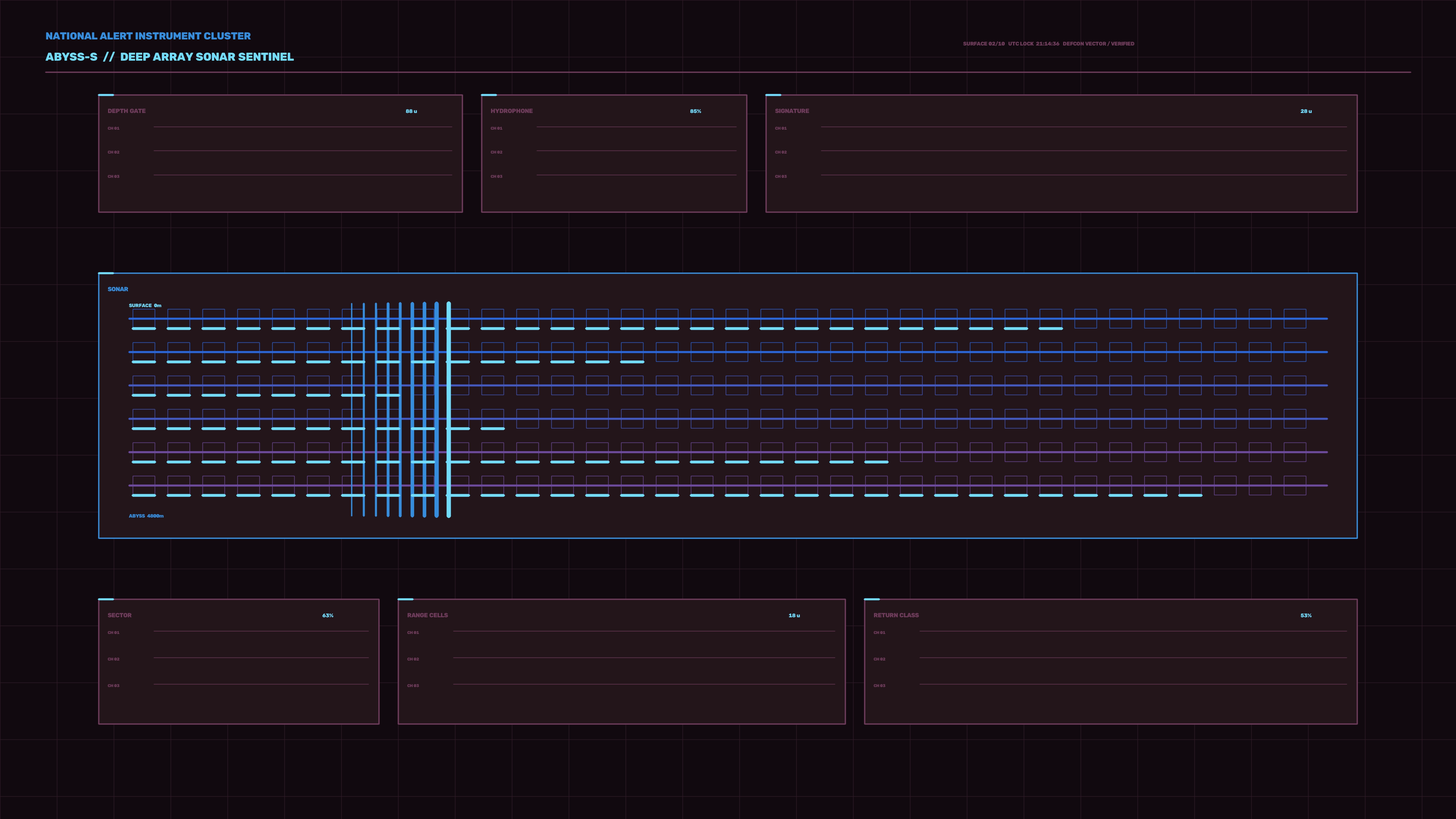The height and width of the screenshot is (819, 1456).
Task: Select CH 01 in the Hydrophone panel
Action: pyautogui.click(x=496, y=128)
